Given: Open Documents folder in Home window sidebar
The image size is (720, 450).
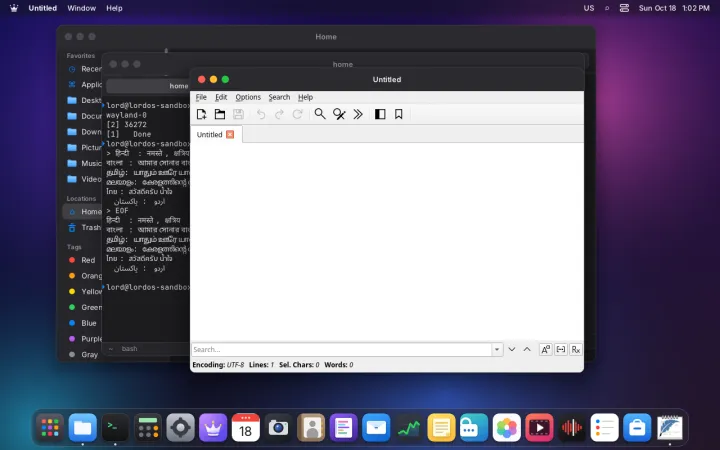Looking at the screenshot, I should coord(84,116).
